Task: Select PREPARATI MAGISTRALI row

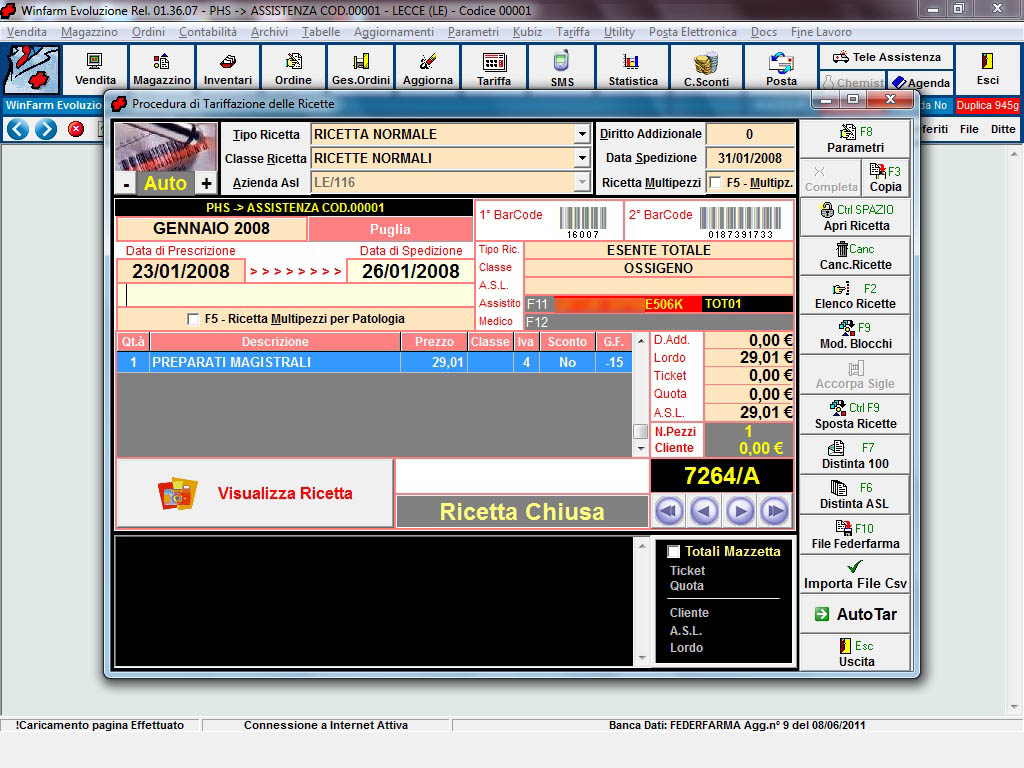Action: point(374,362)
